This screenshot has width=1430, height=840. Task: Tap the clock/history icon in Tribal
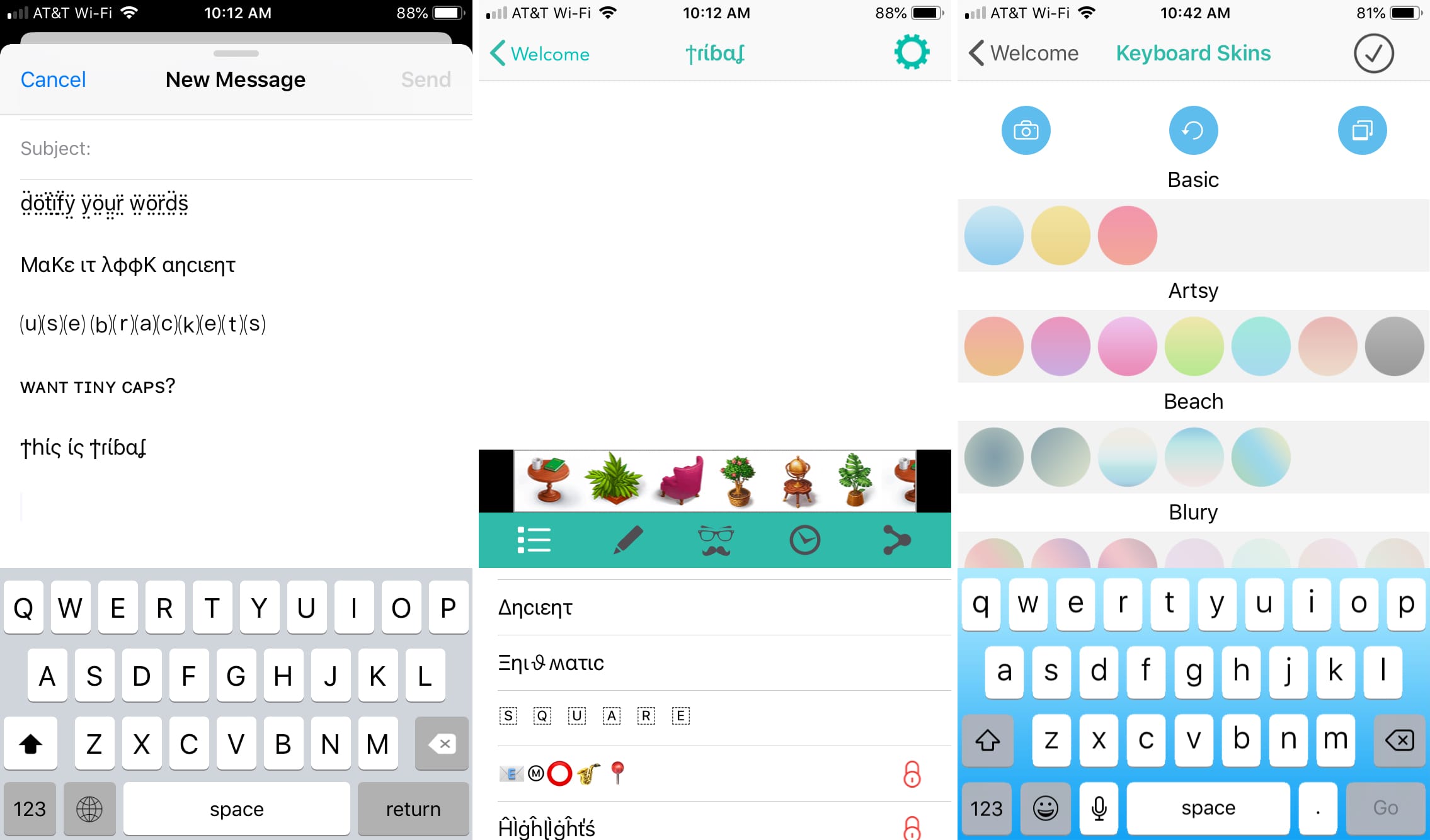[x=805, y=540]
